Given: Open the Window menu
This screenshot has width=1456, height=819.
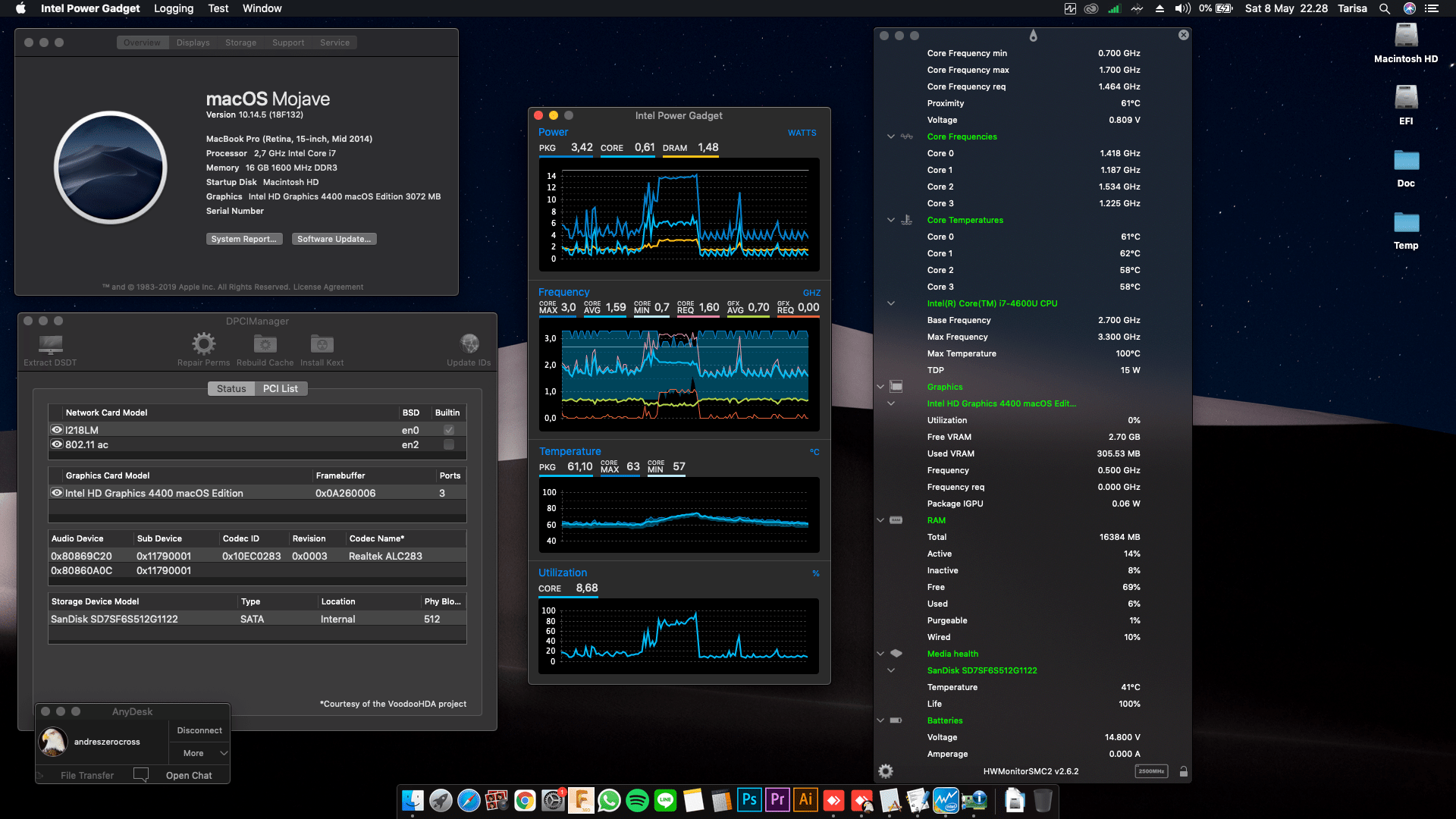Looking at the screenshot, I should 262,8.
